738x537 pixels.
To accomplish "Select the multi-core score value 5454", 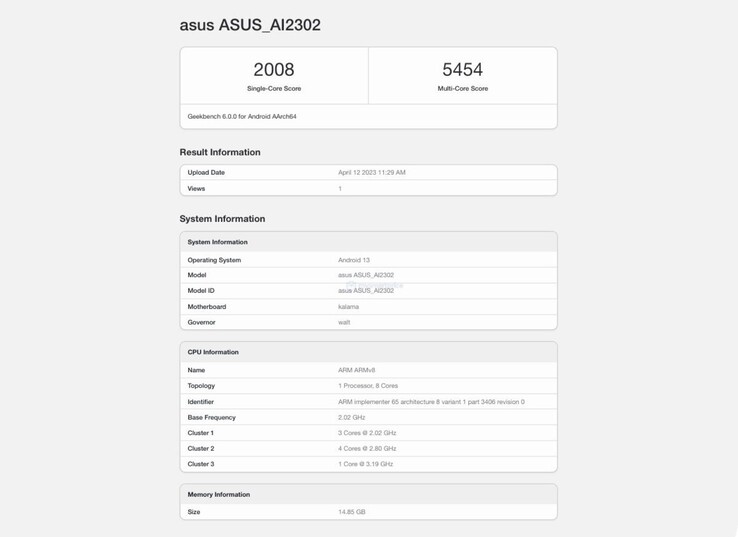I will tap(463, 70).
